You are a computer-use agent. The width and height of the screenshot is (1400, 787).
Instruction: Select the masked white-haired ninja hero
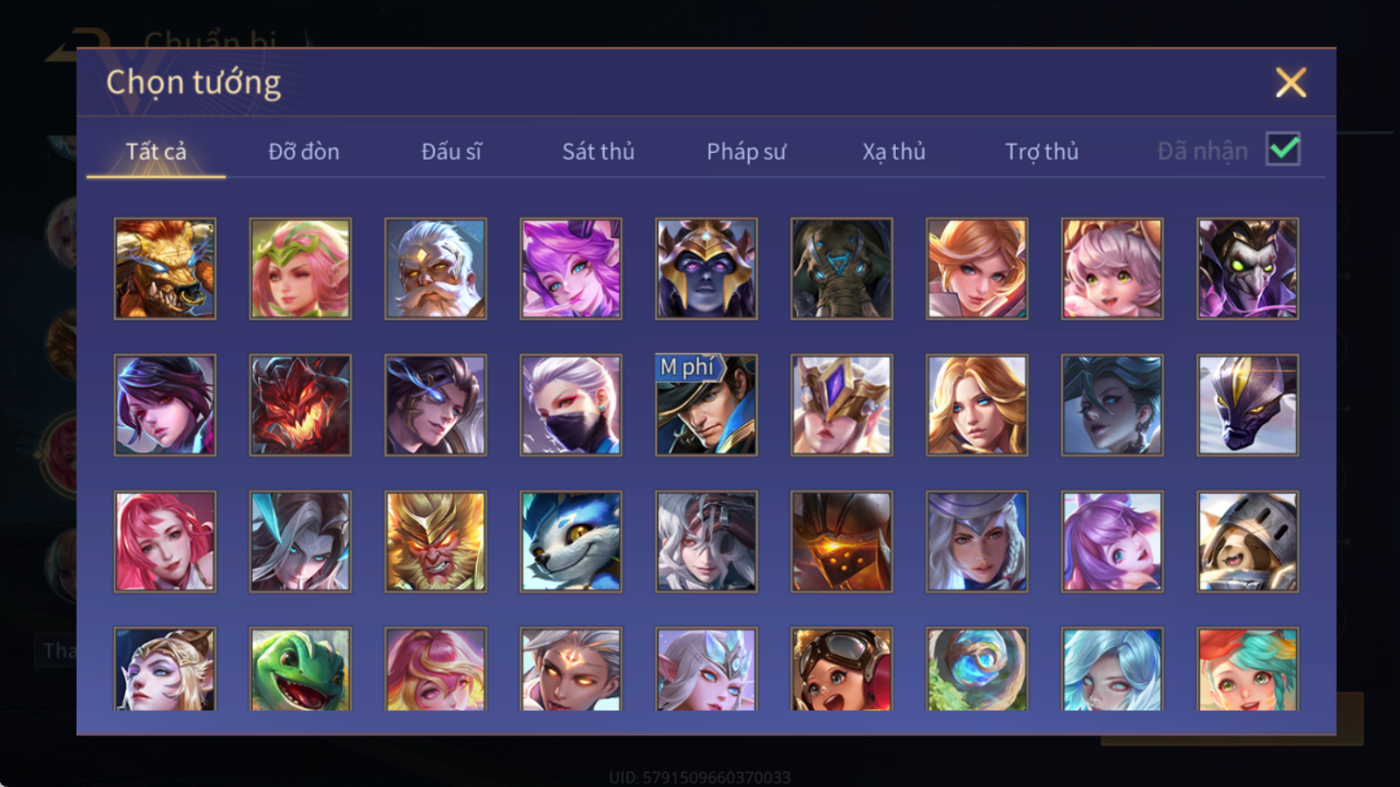pyautogui.click(x=571, y=405)
